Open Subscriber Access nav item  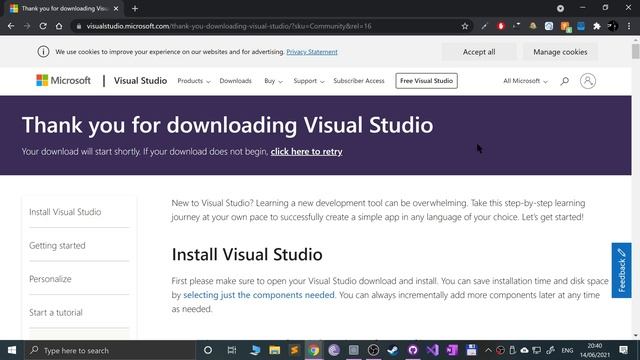click(359, 81)
